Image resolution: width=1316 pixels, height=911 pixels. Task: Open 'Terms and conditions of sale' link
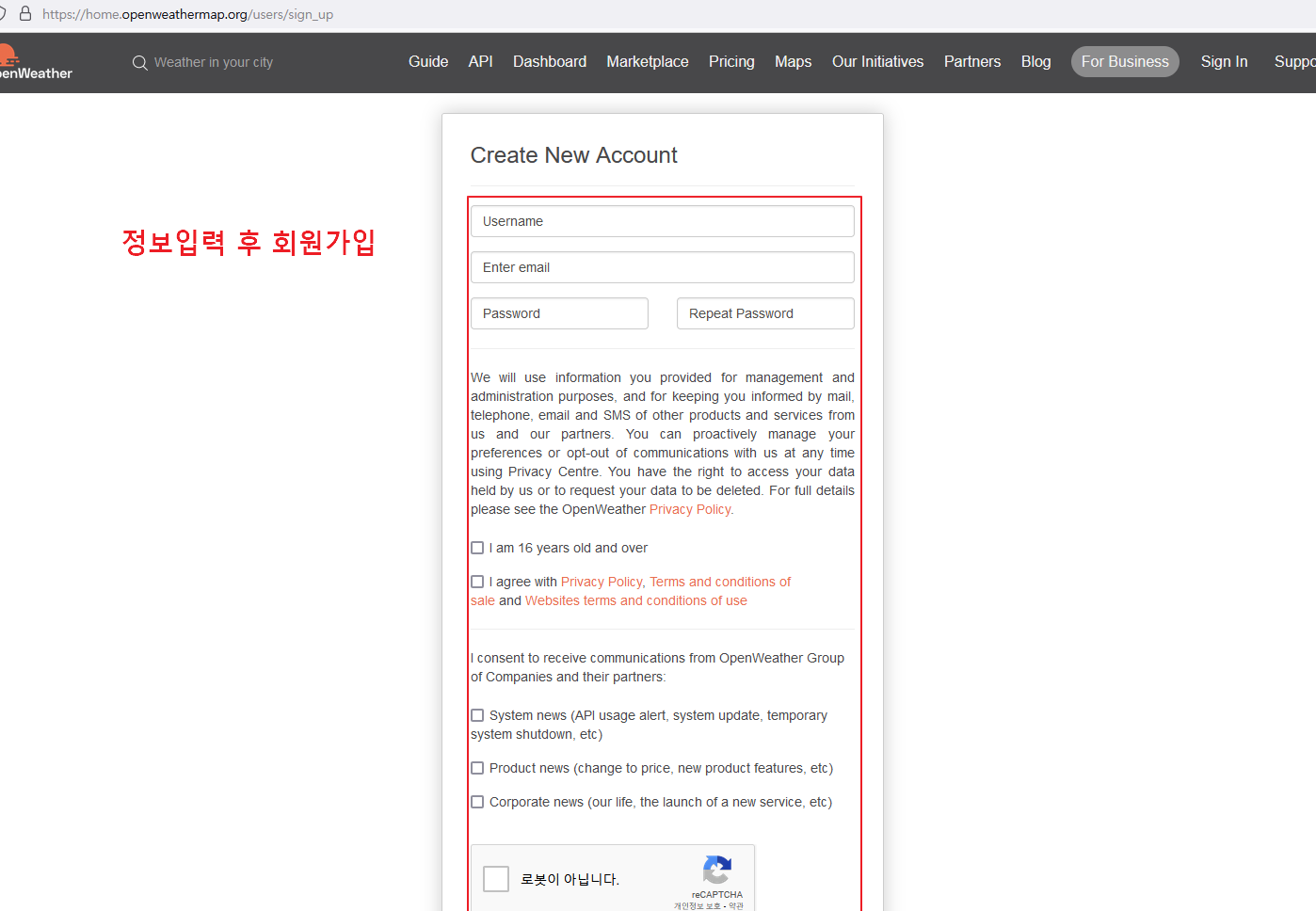point(720,582)
